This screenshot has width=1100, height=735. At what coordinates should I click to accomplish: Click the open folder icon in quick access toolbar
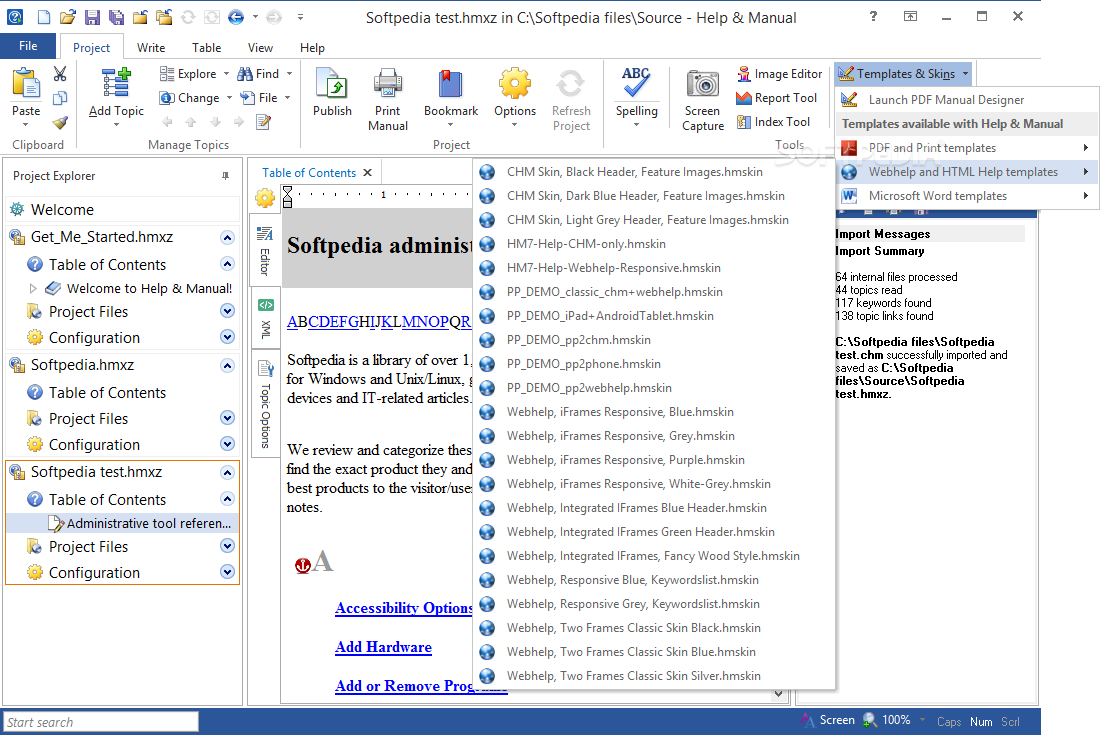67,17
